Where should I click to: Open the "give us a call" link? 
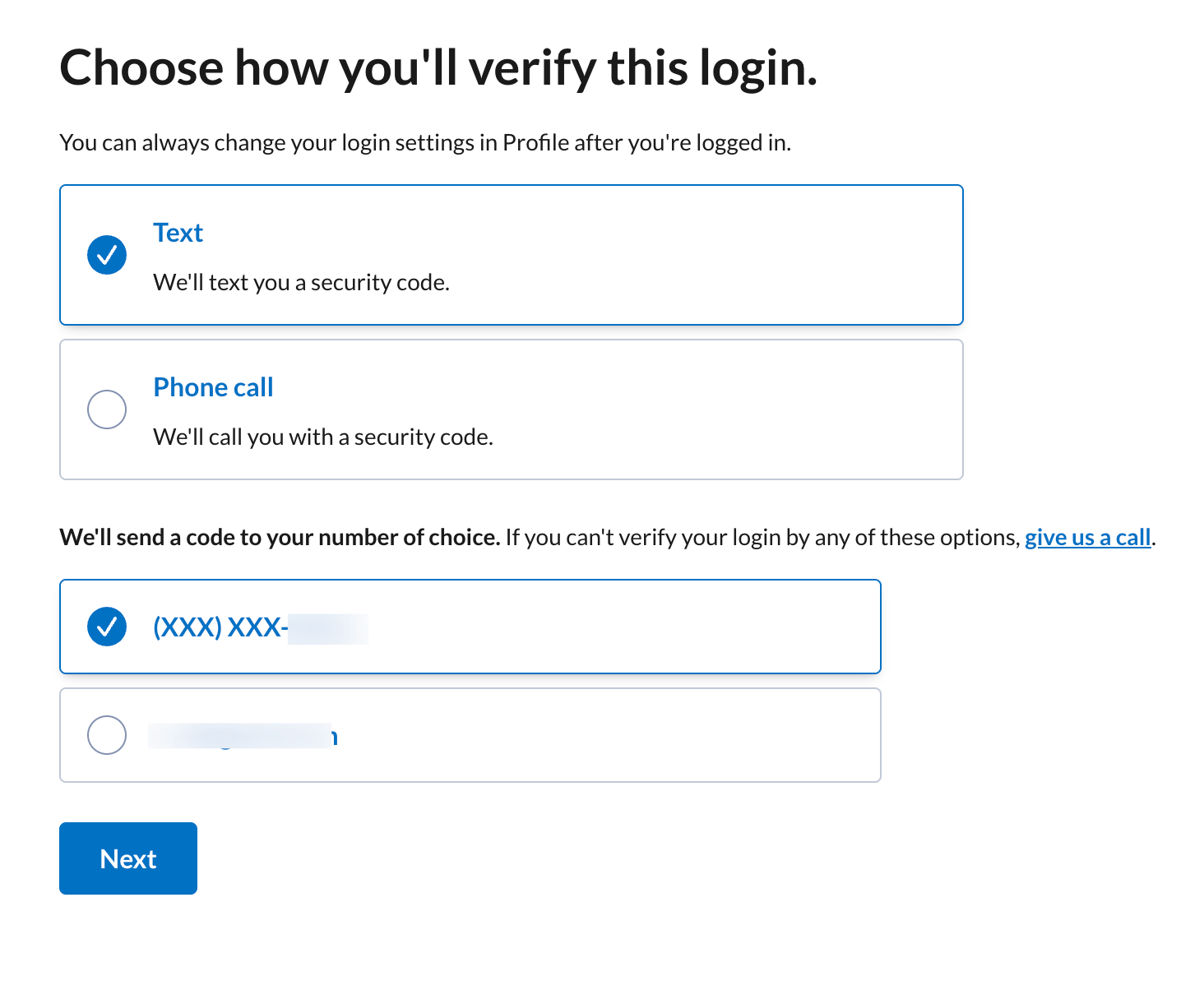click(1087, 538)
